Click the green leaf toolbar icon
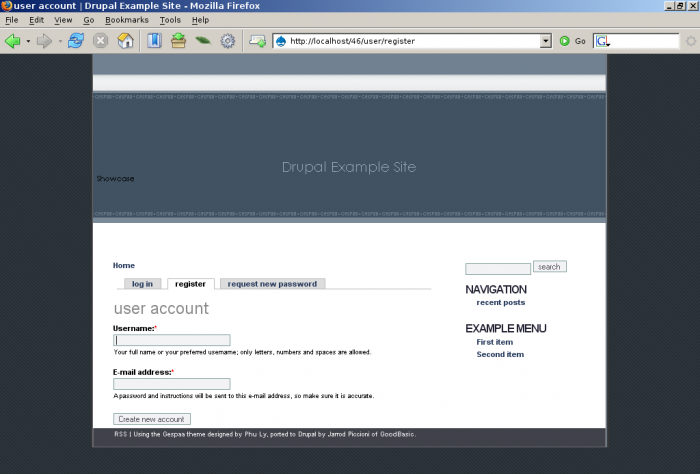The width and height of the screenshot is (700, 474). click(203, 41)
